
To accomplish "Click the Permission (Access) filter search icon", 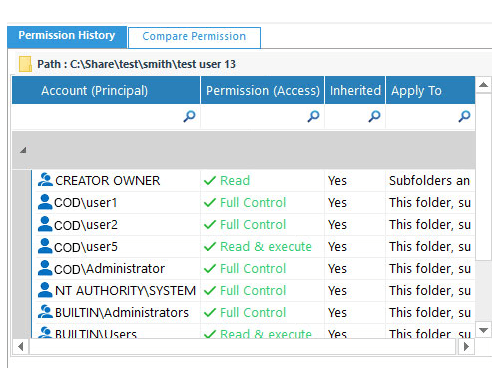I will (313, 116).
